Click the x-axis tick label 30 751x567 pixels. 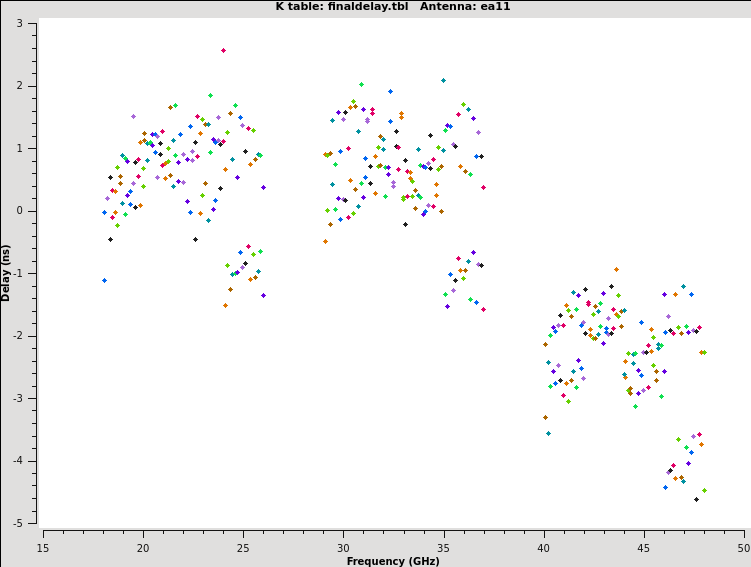pyautogui.click(x=343, y=548)
